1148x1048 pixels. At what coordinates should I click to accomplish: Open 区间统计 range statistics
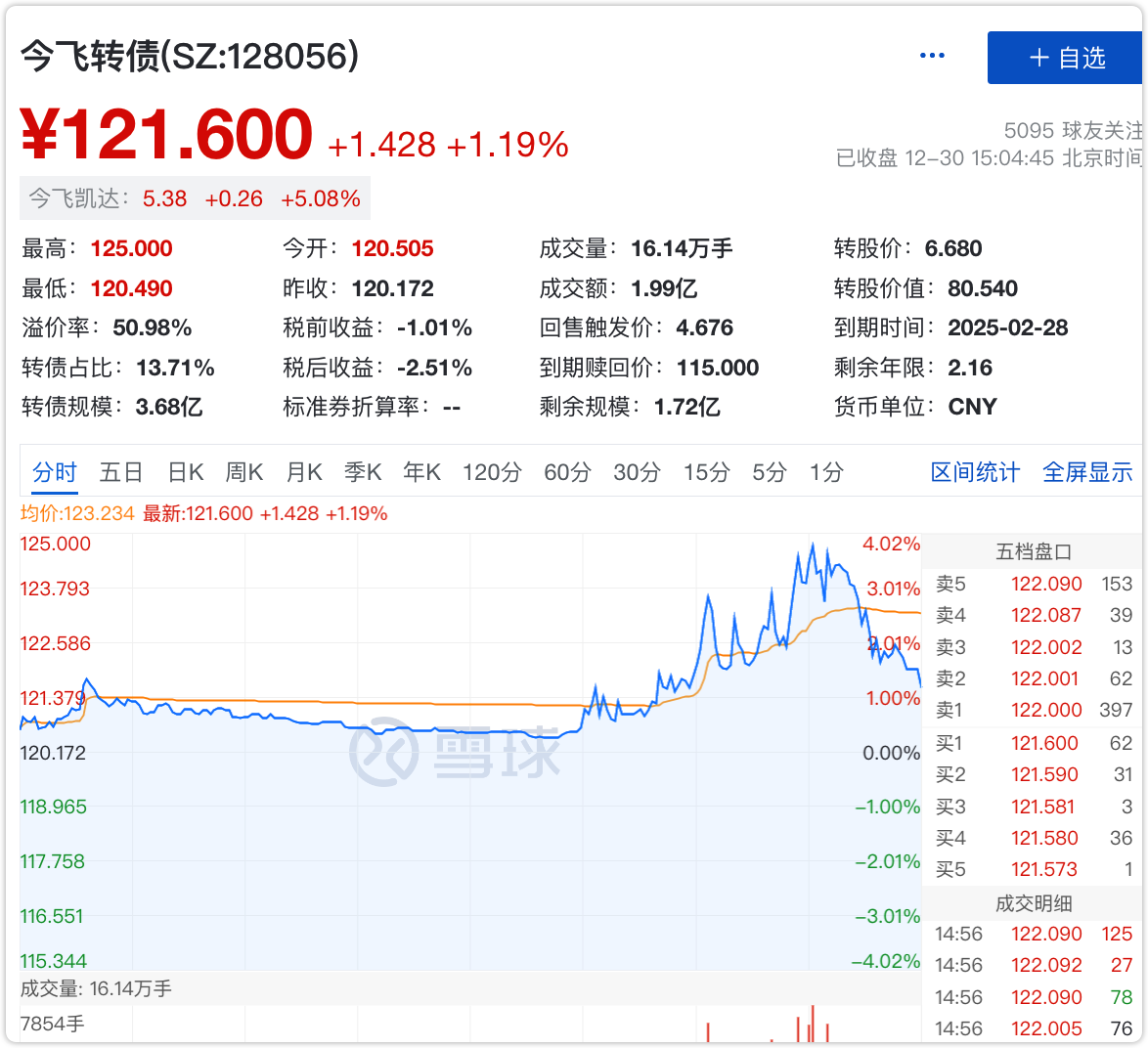pos(975,473)
